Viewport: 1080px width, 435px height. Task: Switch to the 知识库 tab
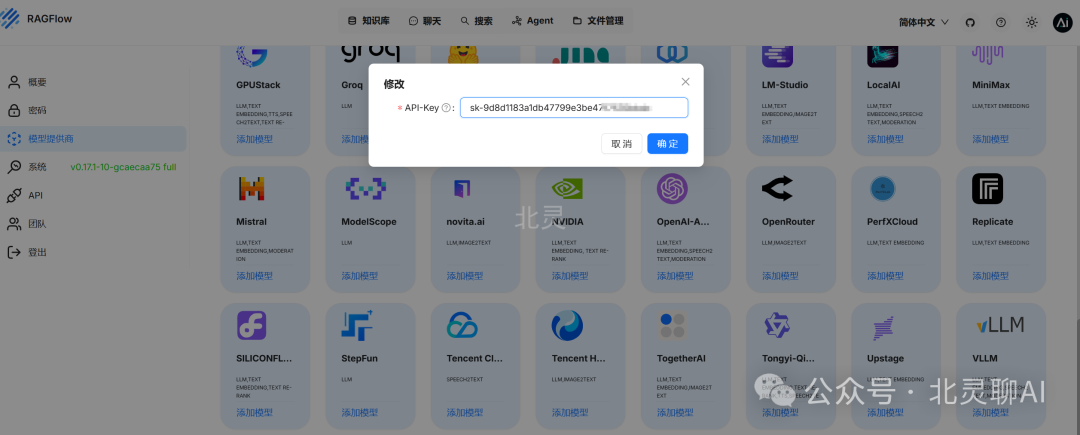coord(369,21)
